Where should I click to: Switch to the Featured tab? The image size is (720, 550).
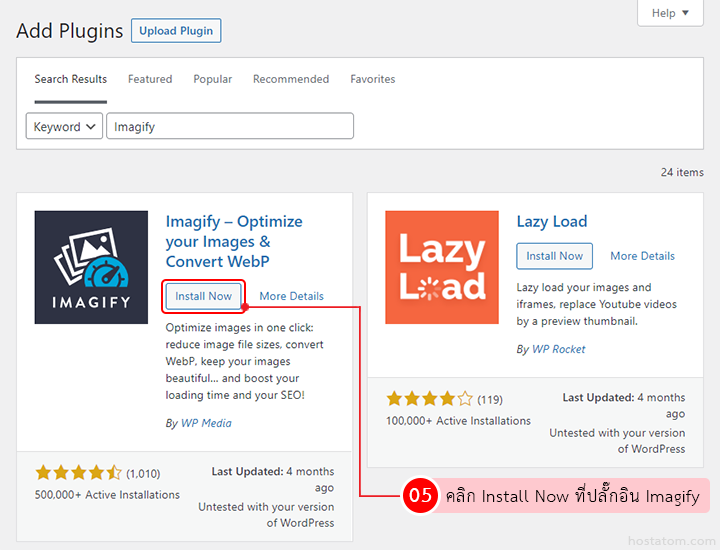tap(150, 79)
